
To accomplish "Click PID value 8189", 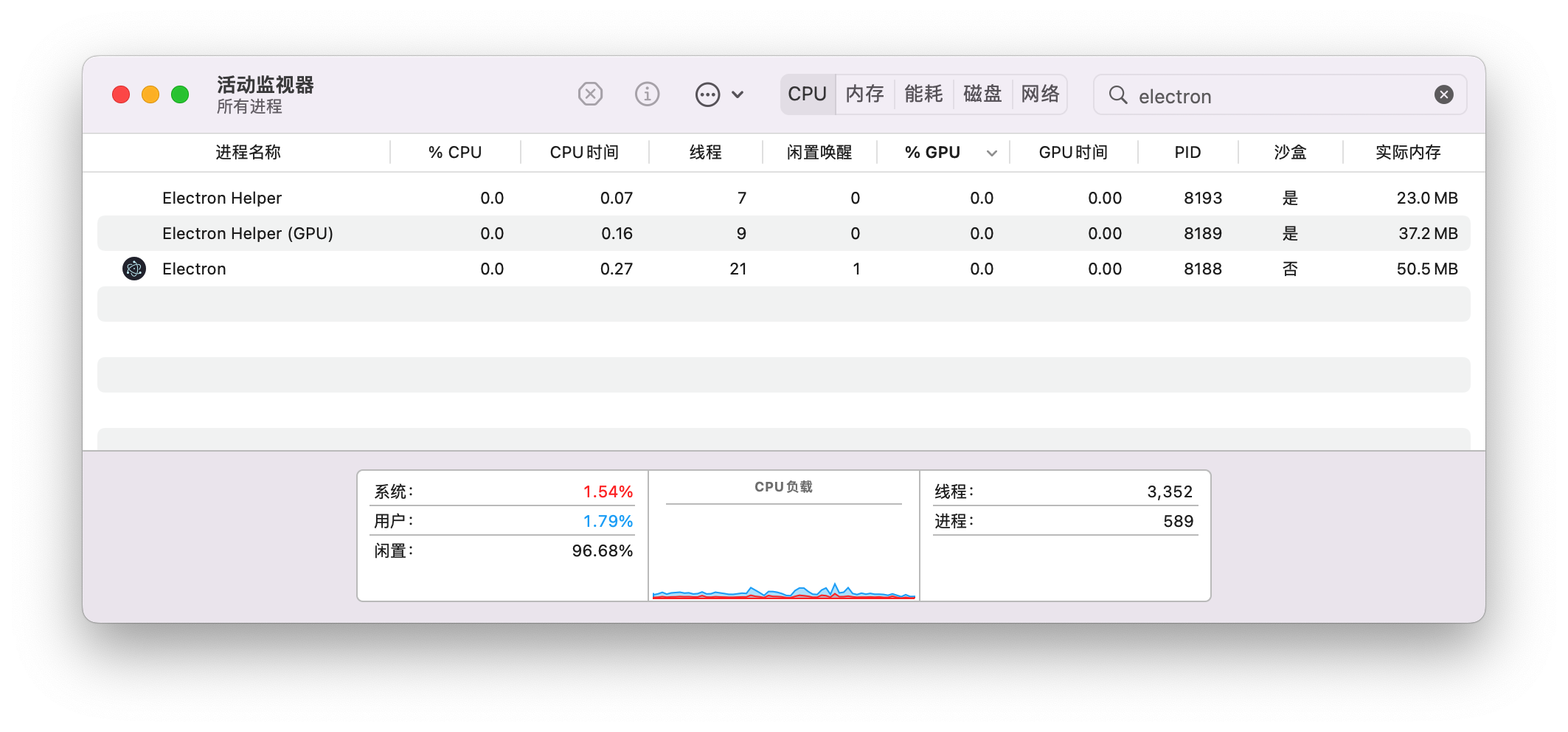I will (x=1203, y=233).
